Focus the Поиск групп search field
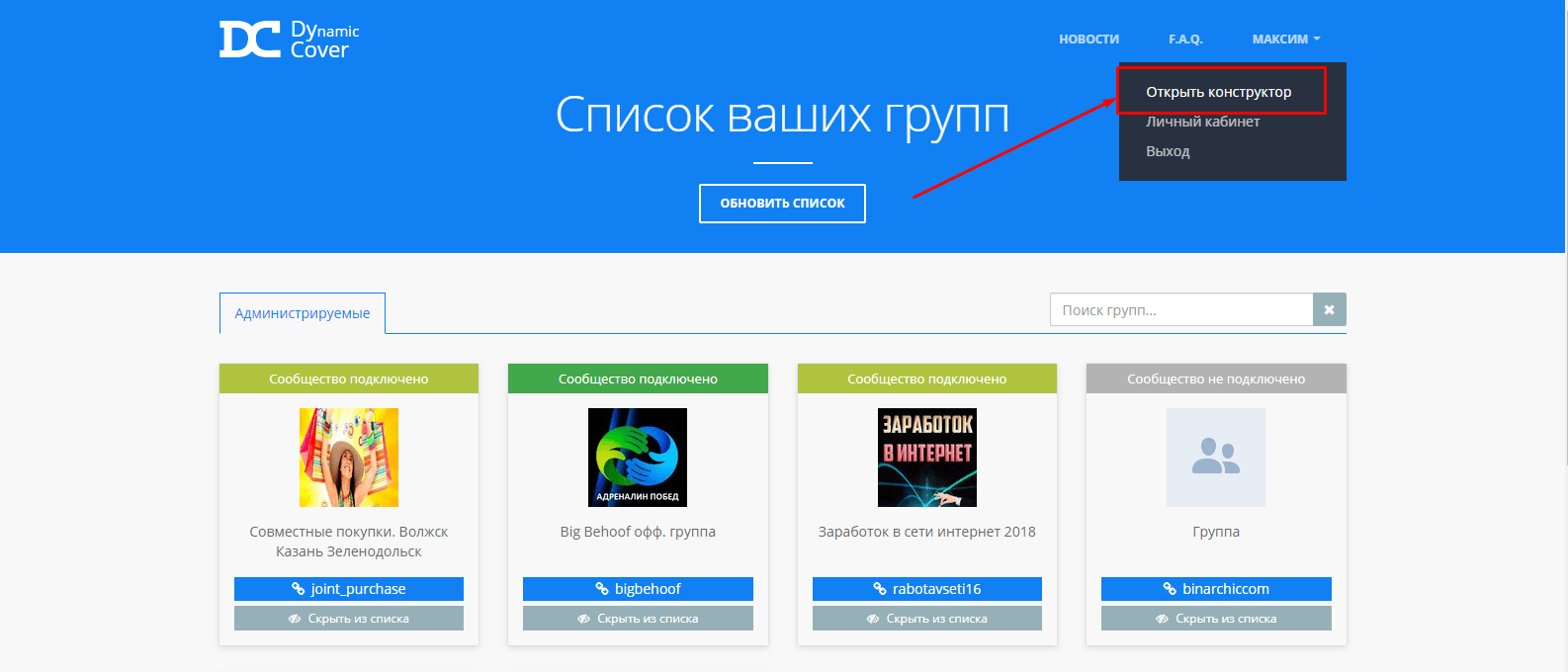Image resolution: width=1568 pixels, height=672 pixels. (1180, 310)
